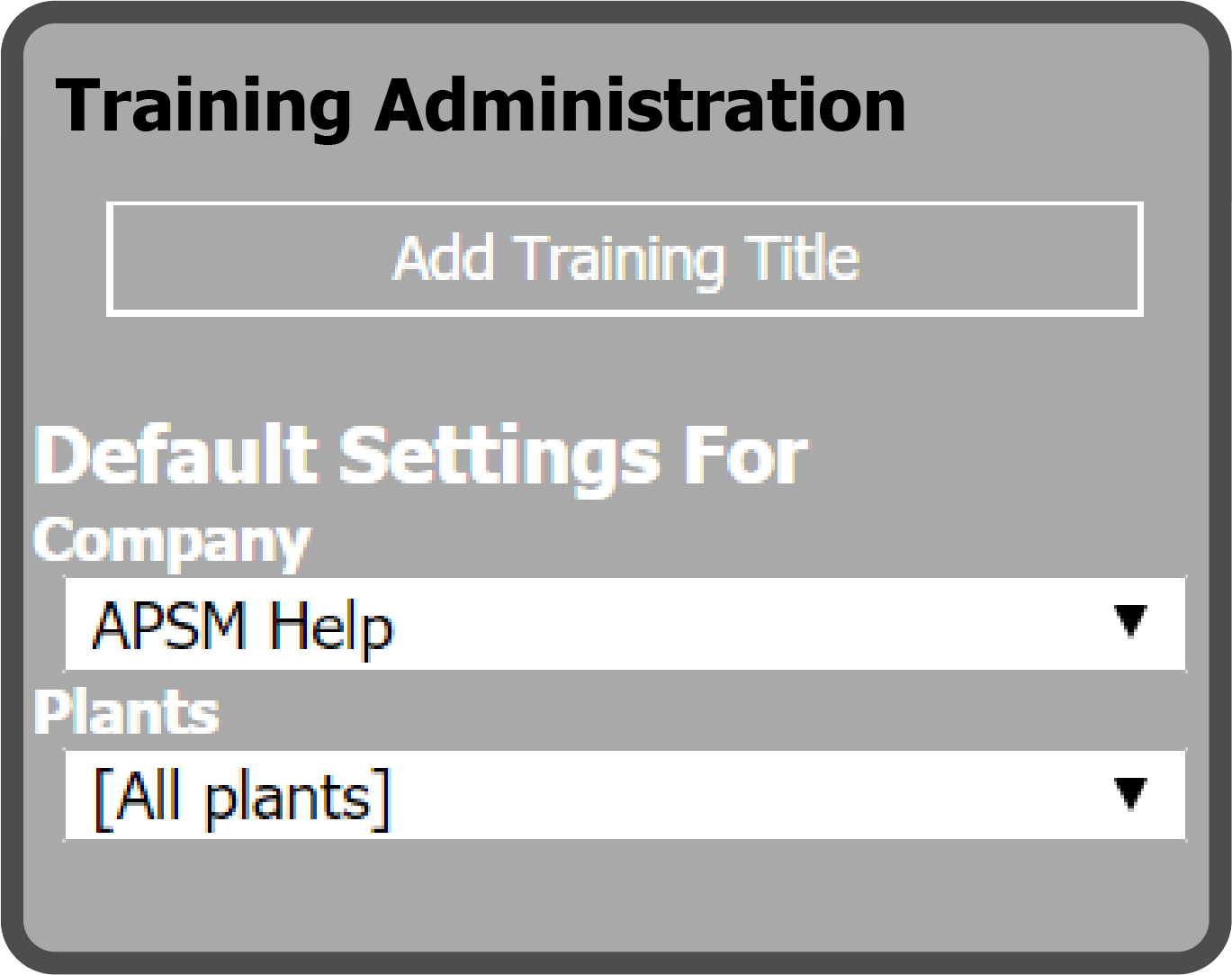
Task: Change the default company from APSM Help
Action: point(625,624)
